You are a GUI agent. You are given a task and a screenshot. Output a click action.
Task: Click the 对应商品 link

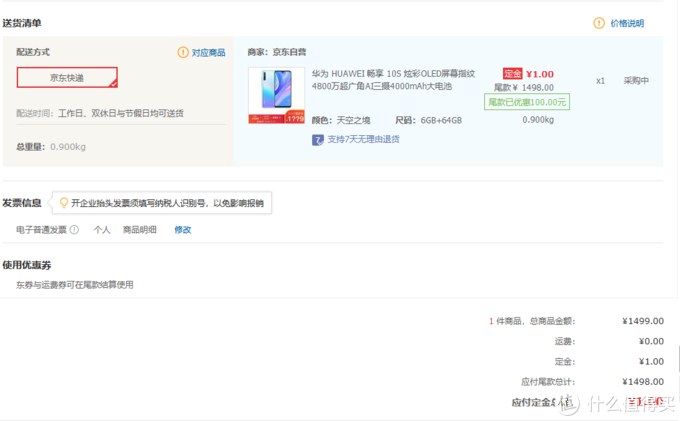[x=209, y=53]
